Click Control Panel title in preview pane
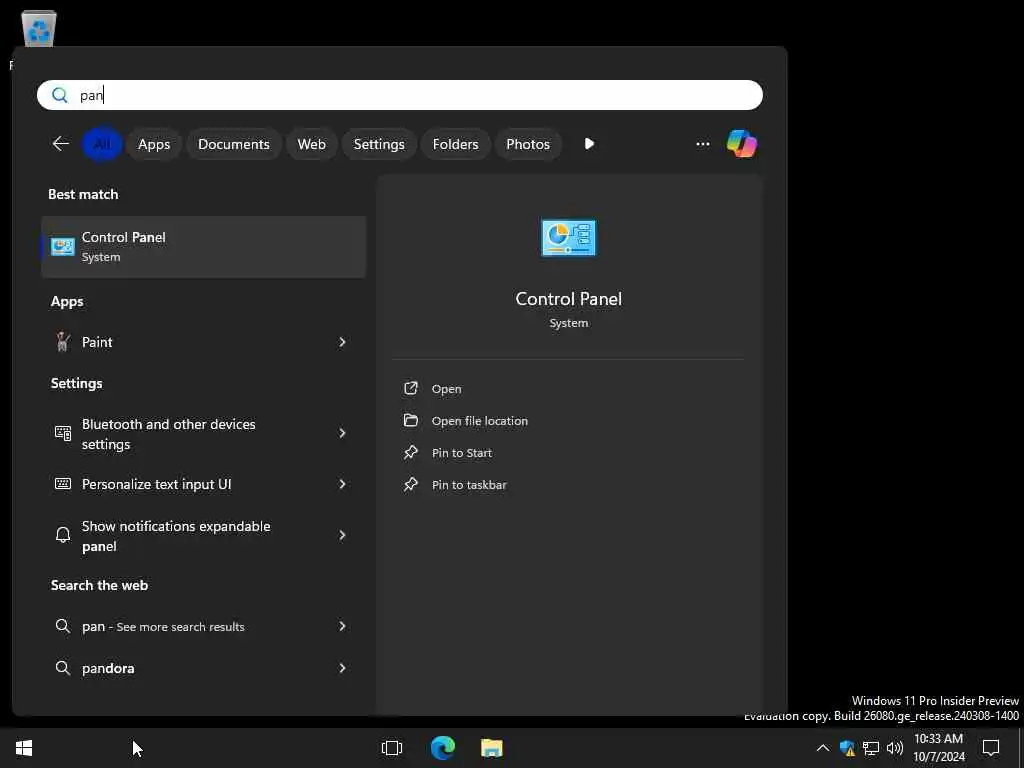The width and height of the screenshot is (1024, 768). coord(568,299)
